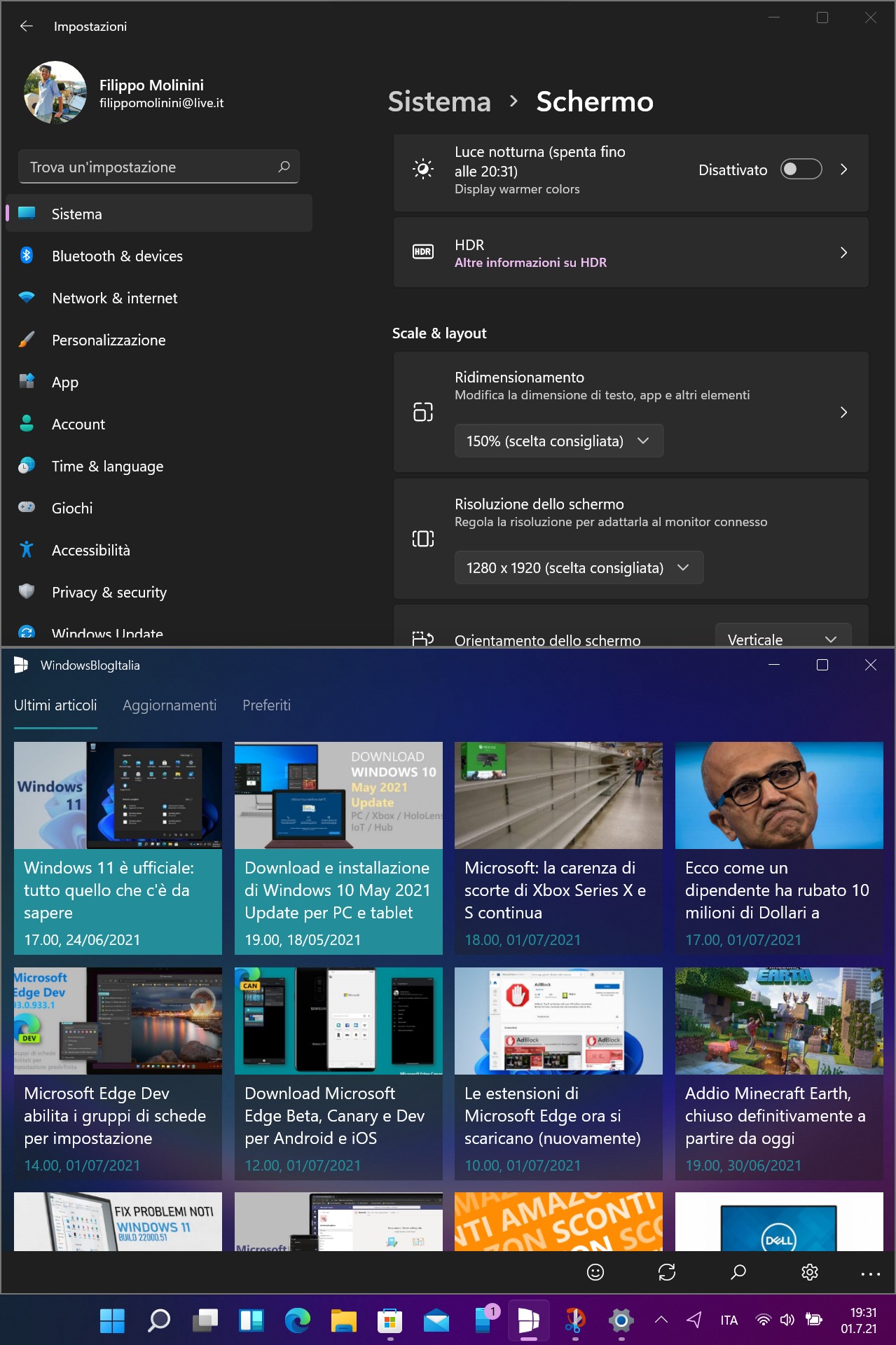Open the screen resolution 1280 x 1920 dropdown
The image size is (896, 1345).
579,567
